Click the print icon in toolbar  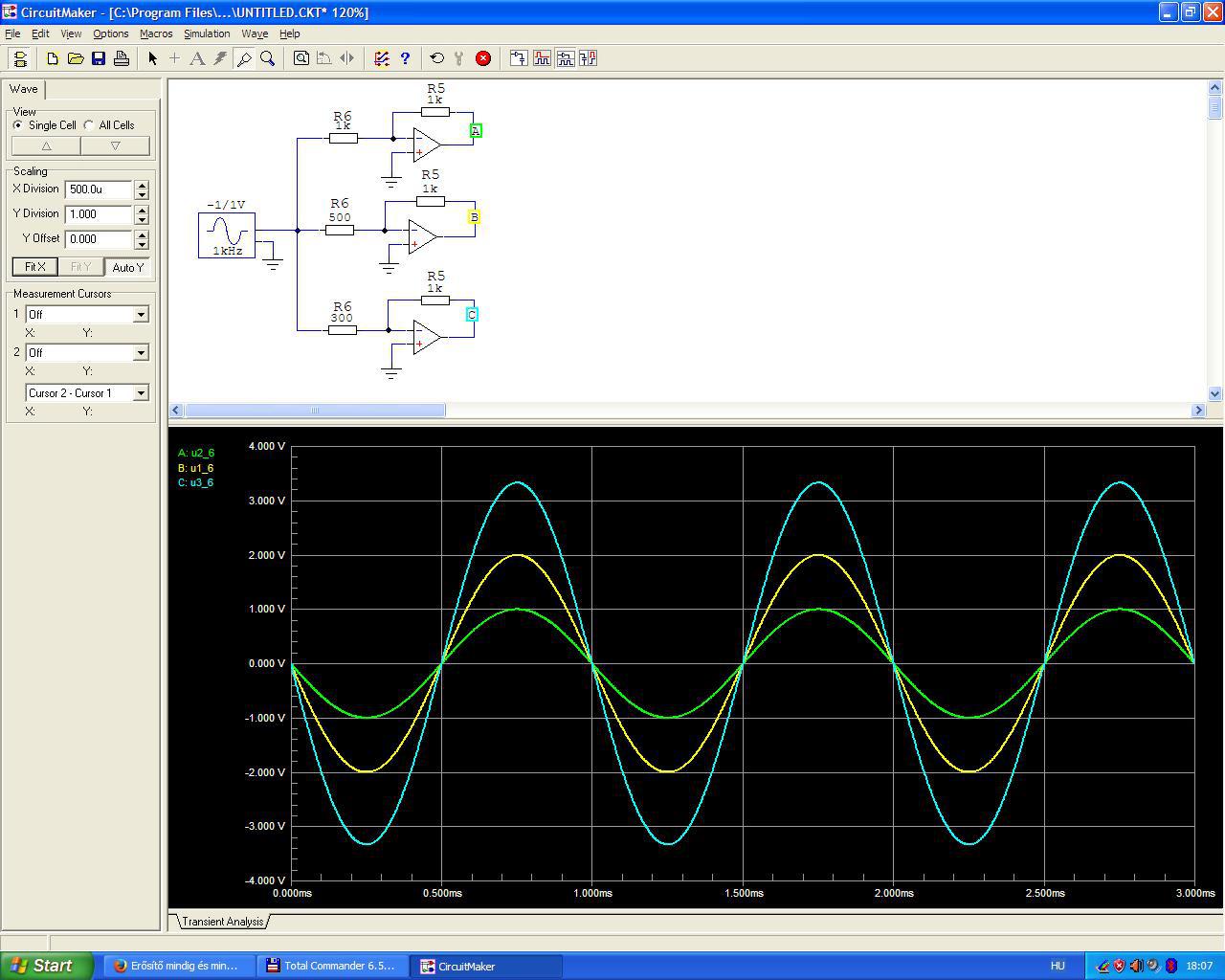click(122, 58)
